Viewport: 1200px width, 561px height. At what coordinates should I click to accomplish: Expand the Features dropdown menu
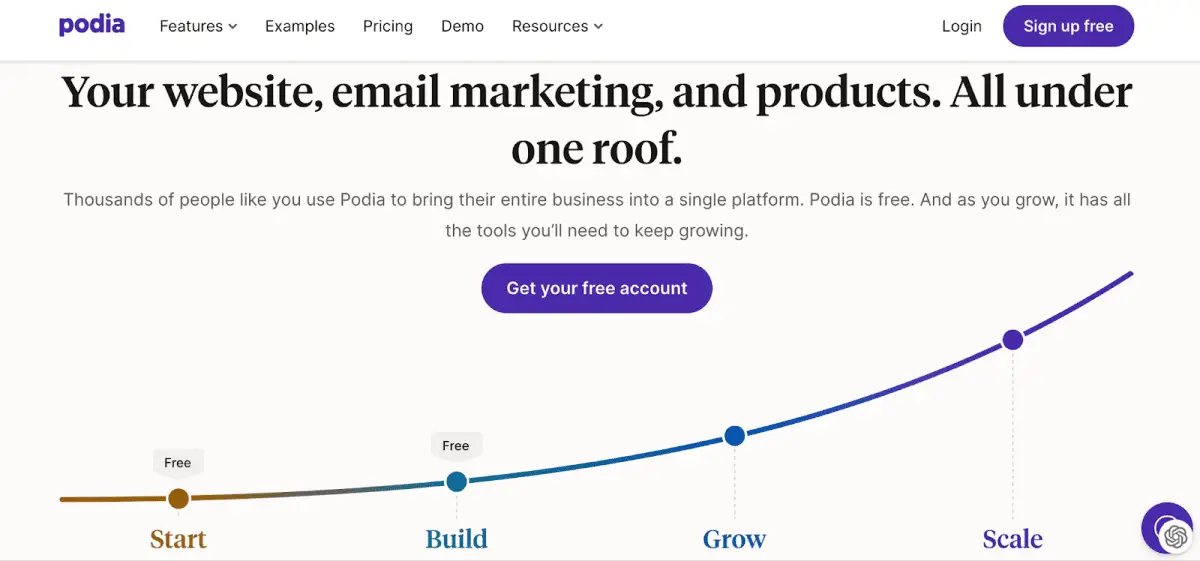(x=198, y=26)
